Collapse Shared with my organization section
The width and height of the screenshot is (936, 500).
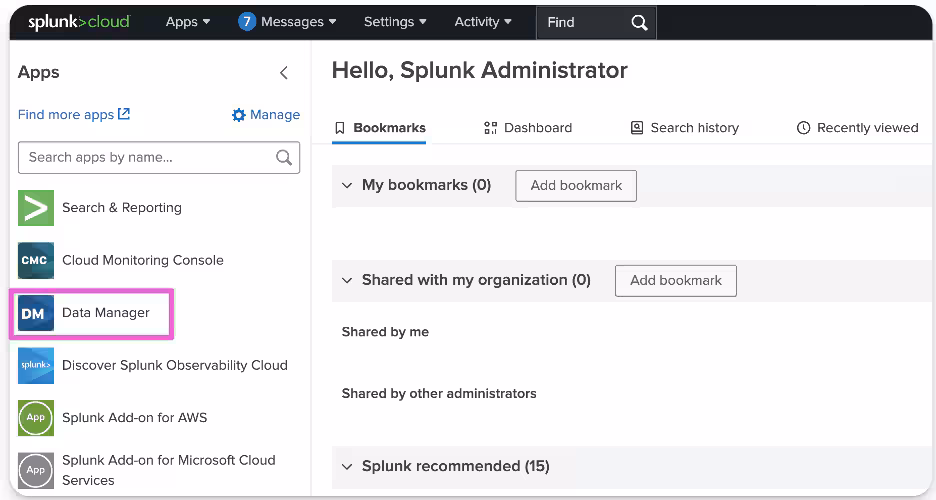click(347, 281)
